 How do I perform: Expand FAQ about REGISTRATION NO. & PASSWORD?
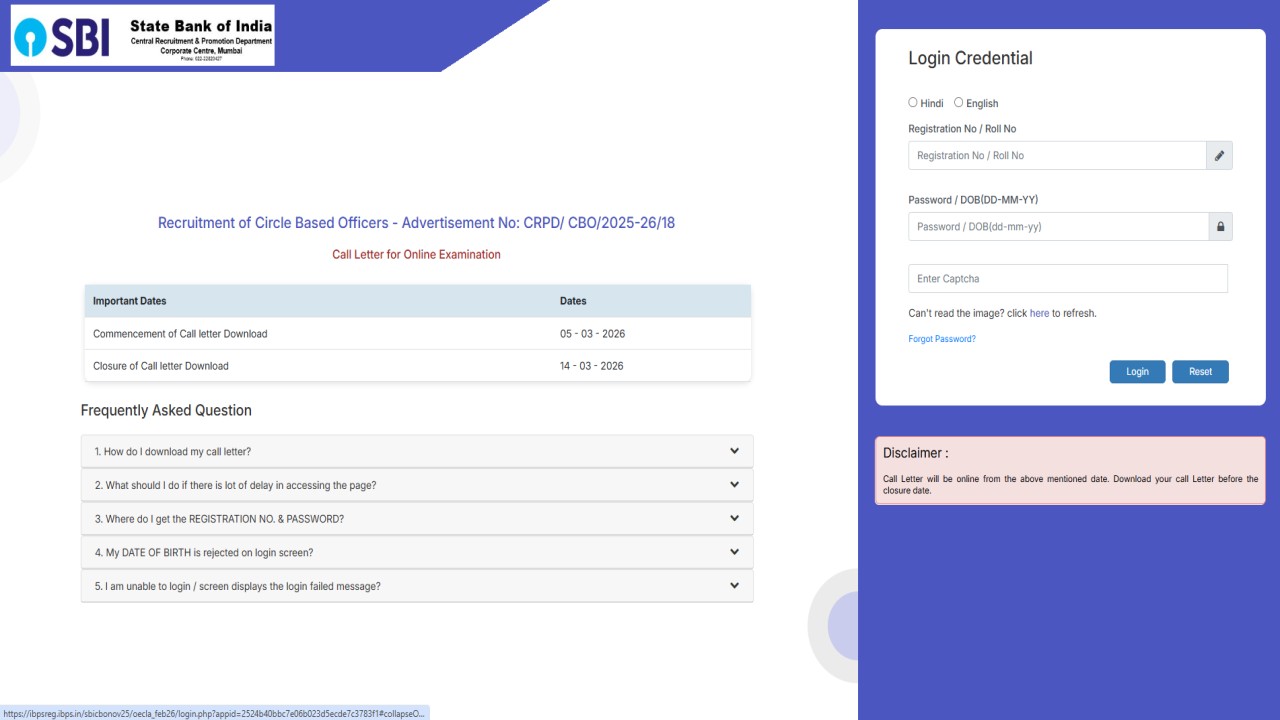coord(416,518)
